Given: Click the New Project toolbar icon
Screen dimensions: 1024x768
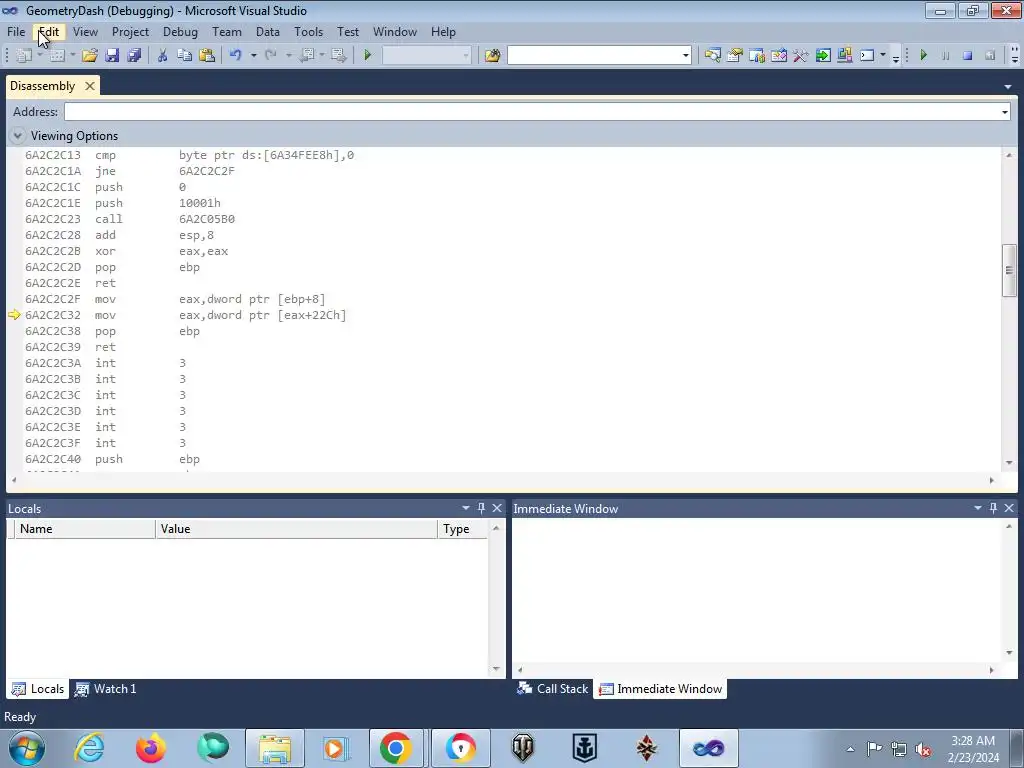Looking at the screenshot, I should [24, 56].
